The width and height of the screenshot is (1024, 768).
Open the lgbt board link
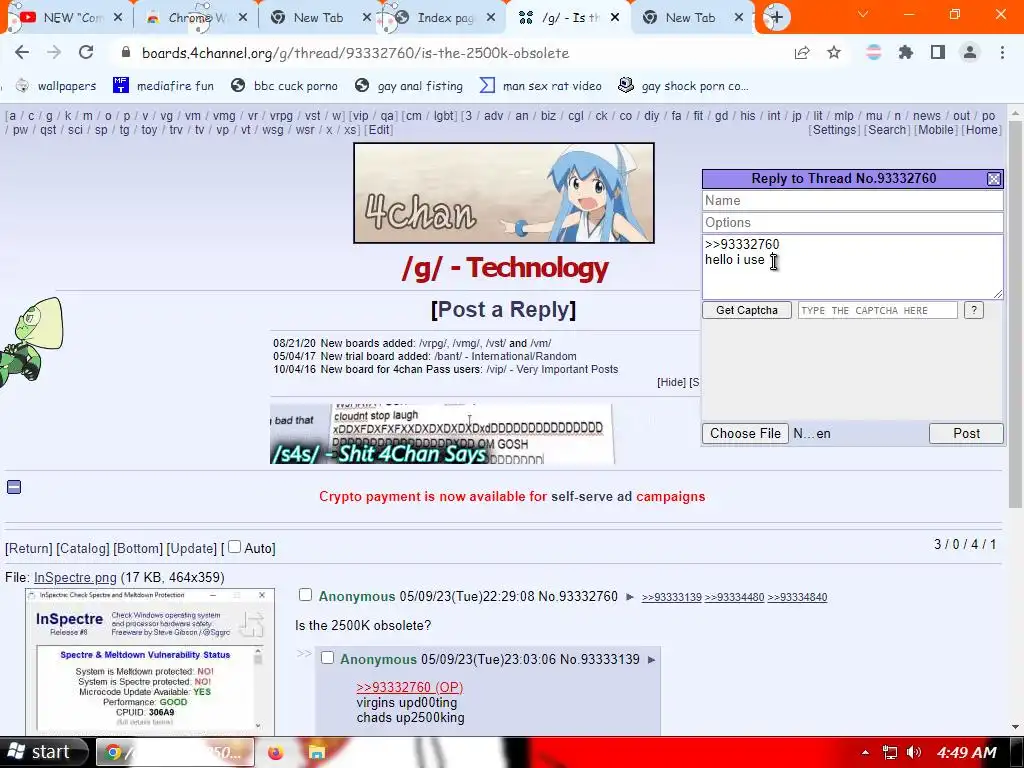(x=443, y=116)
